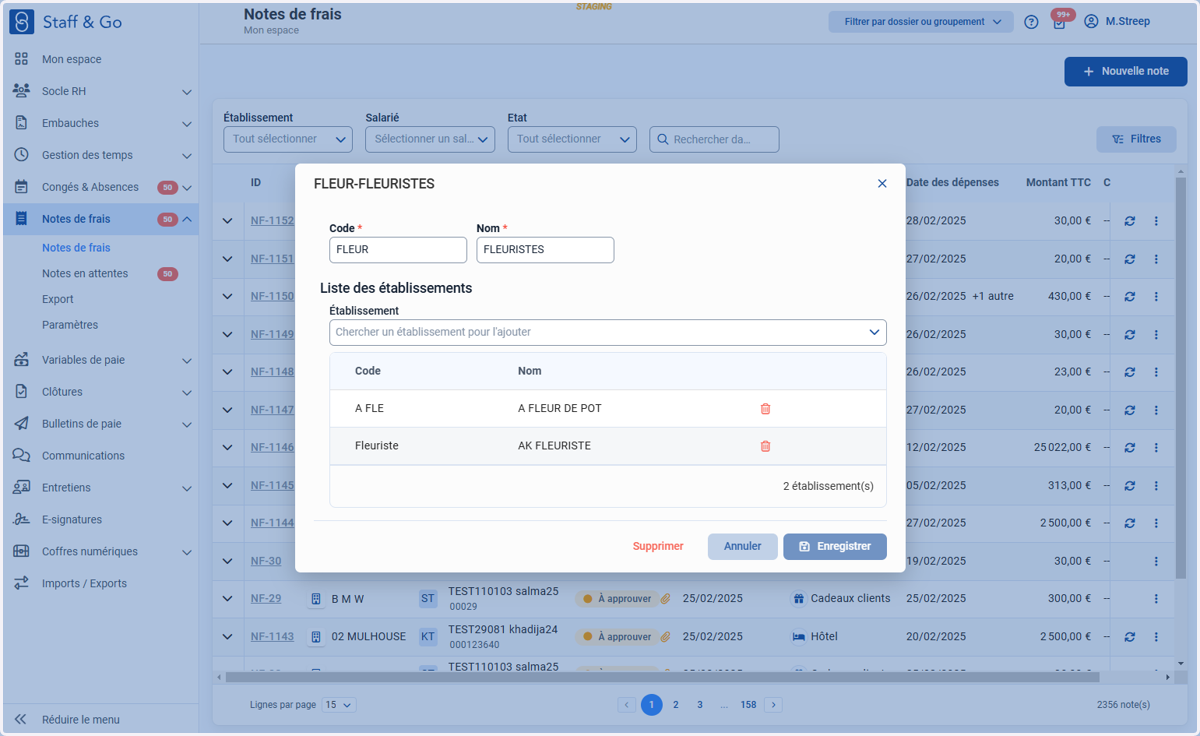Click the Imports / Exports arrows icon
This screenshot has height=736, width=1200.
[21, 583]
